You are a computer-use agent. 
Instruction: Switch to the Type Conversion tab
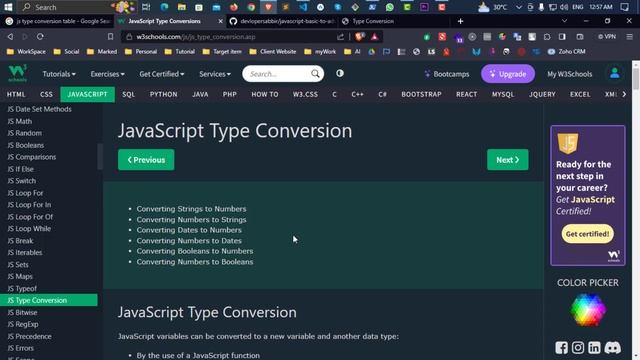click(394, 21)
